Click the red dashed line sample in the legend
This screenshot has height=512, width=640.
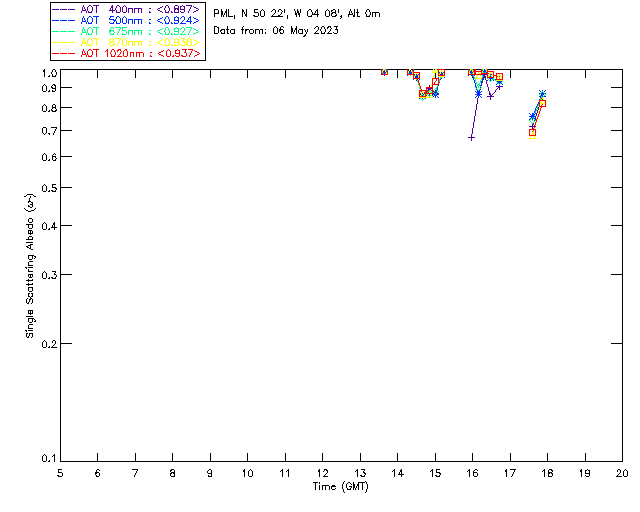click(x=64, y=54)
